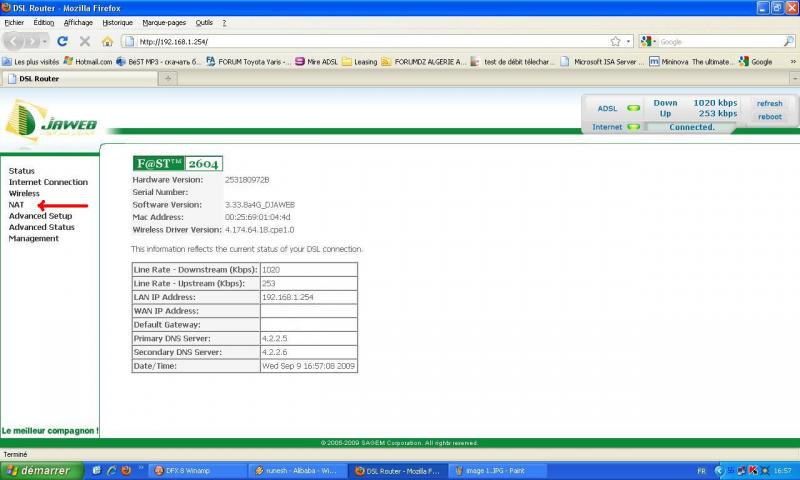
Task: Open Google search engine selector icon
Action: (647, 41)
